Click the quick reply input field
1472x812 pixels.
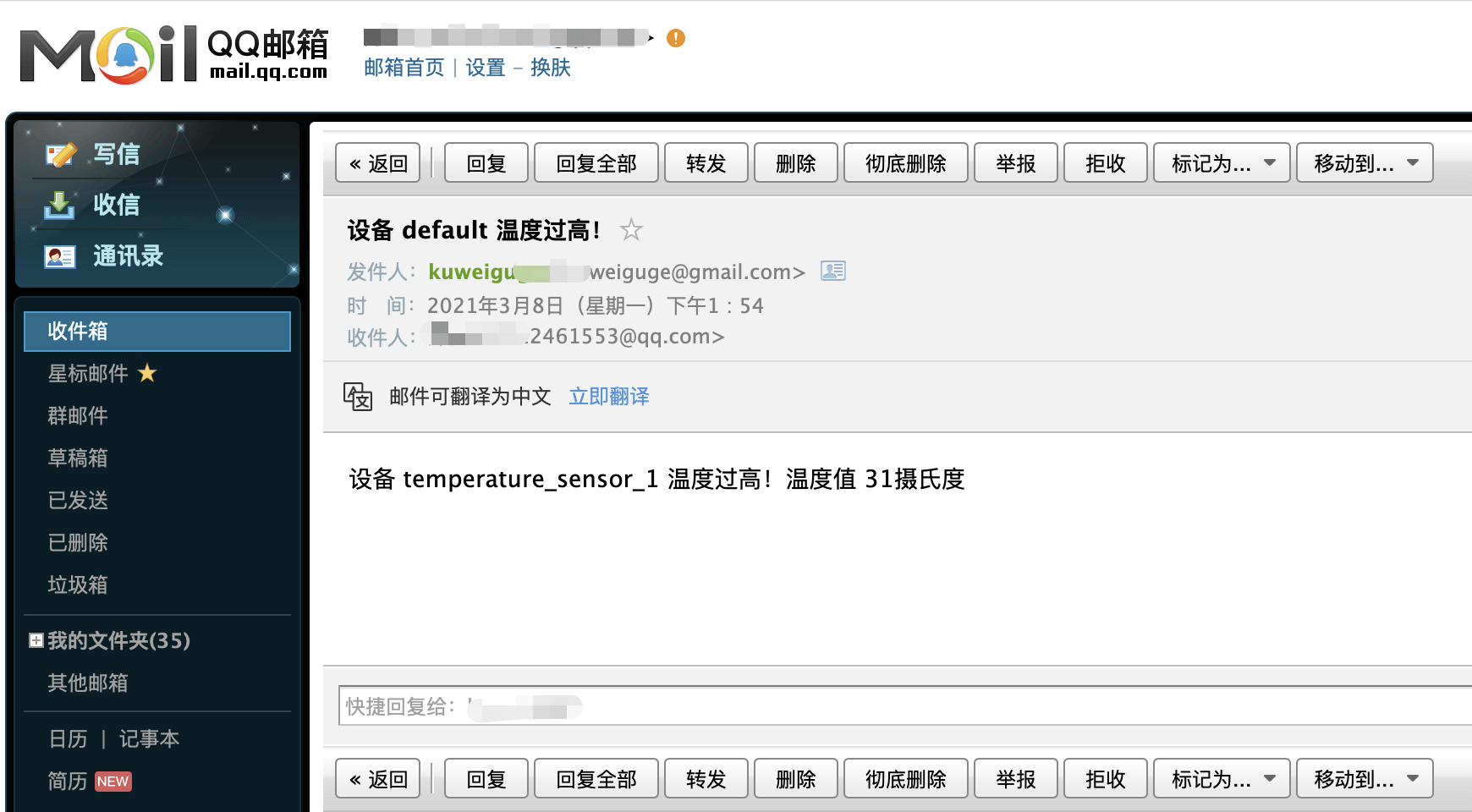905,705
